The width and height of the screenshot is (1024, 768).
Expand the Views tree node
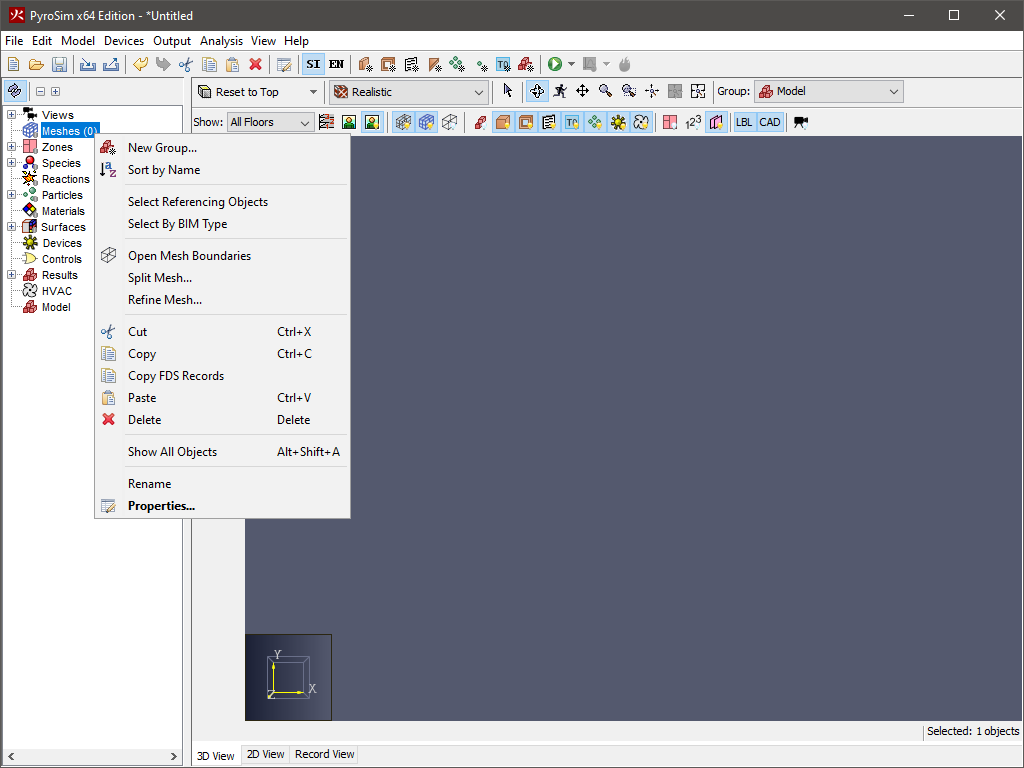(11, 115)
